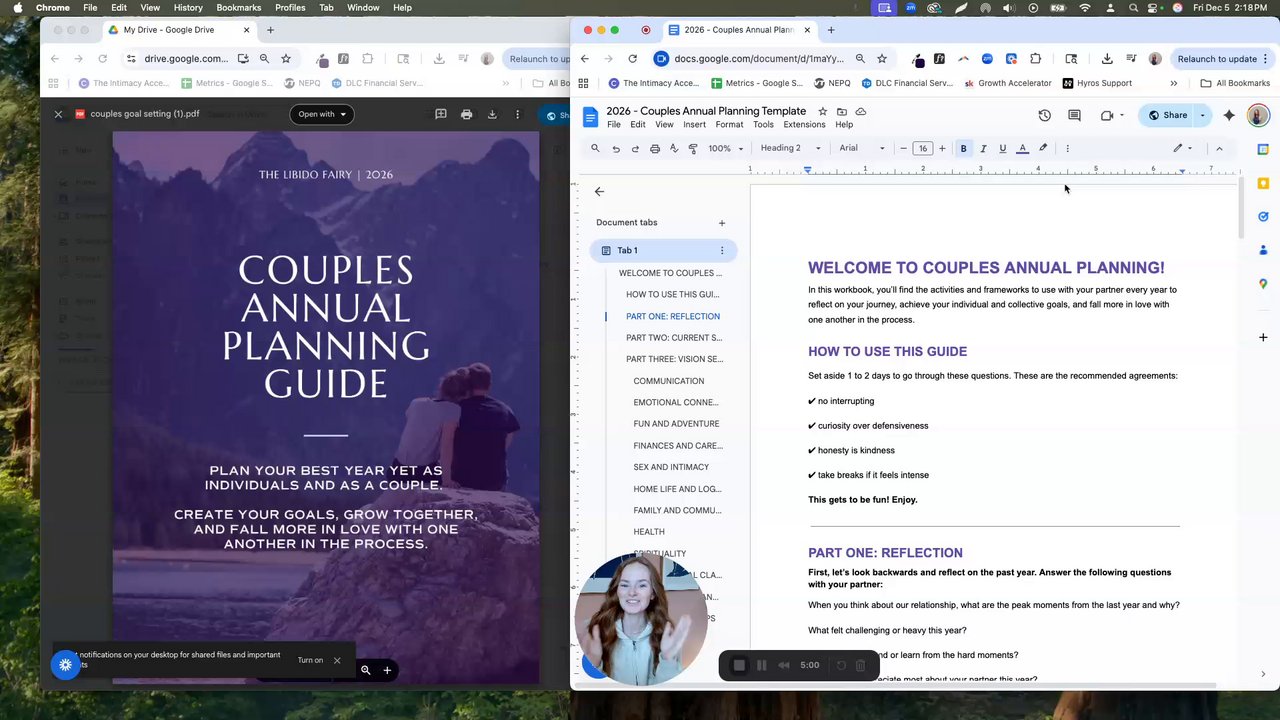Open the editing mode pencil dropdown
This screenshot has height=720, width=1280.
(x=1183, y=148)
